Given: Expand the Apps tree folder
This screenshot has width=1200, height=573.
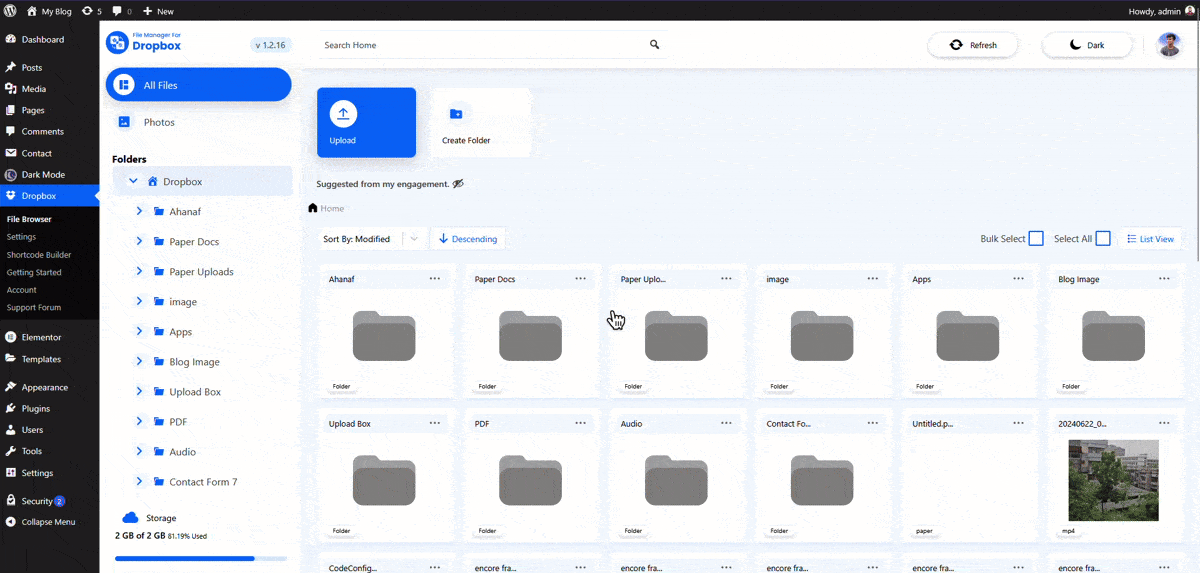Looking at the screenshot, I should click(139, 331).
